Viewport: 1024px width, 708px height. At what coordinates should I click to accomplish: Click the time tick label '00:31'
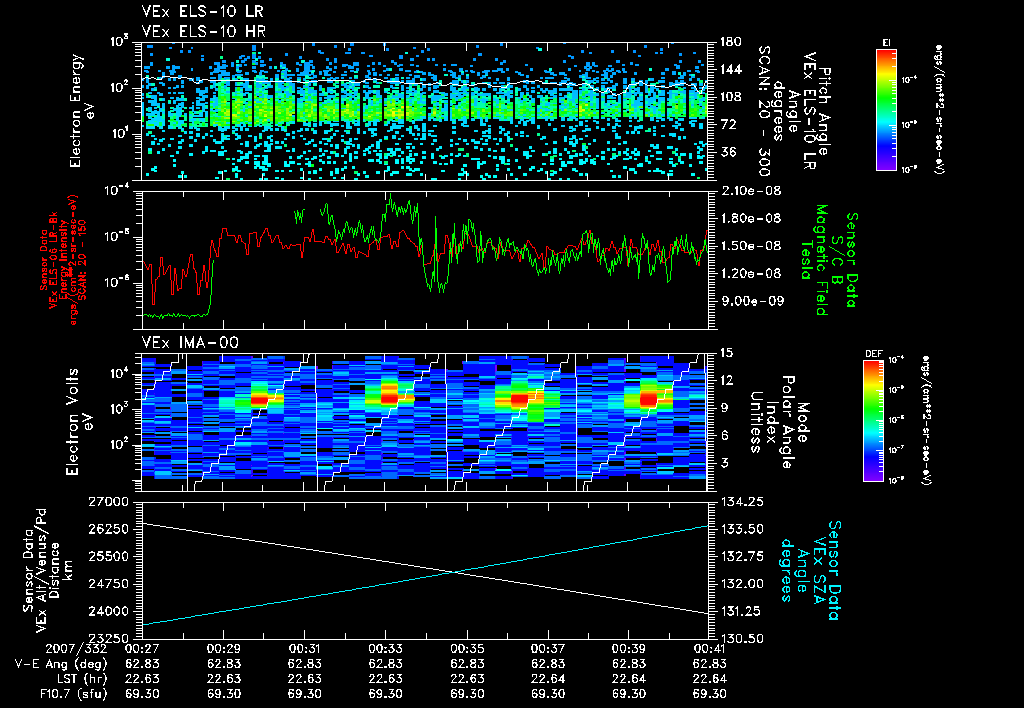pos(304,649)
